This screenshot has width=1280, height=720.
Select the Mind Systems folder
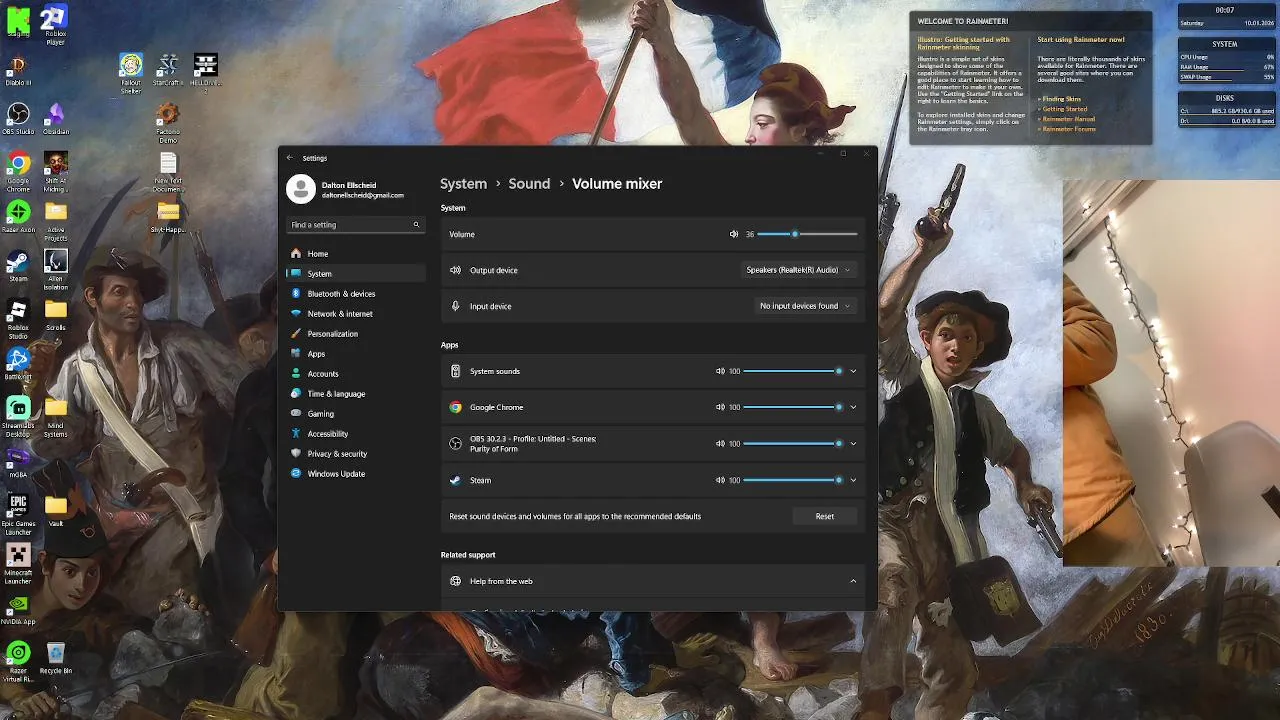point(56,417)
